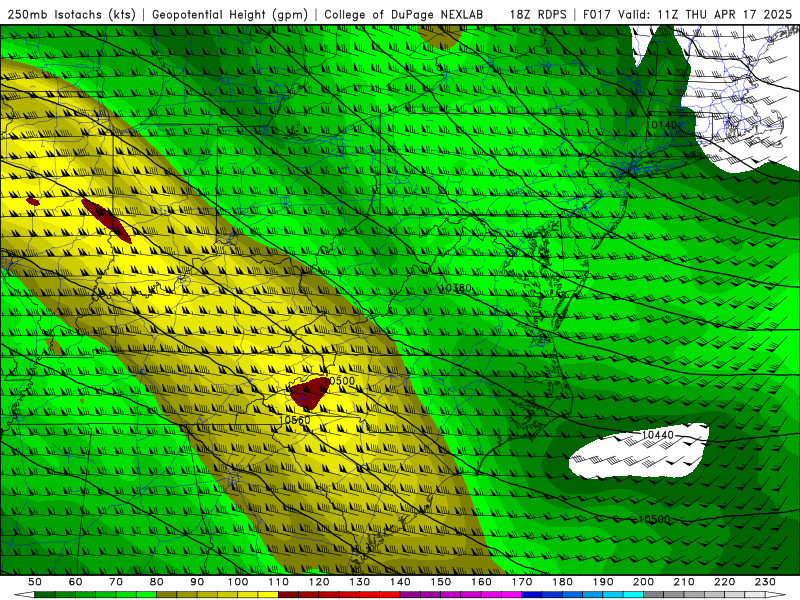Click the 110 value on the color scale
This screenshot has height=600, width=800.
pos(279,582)
